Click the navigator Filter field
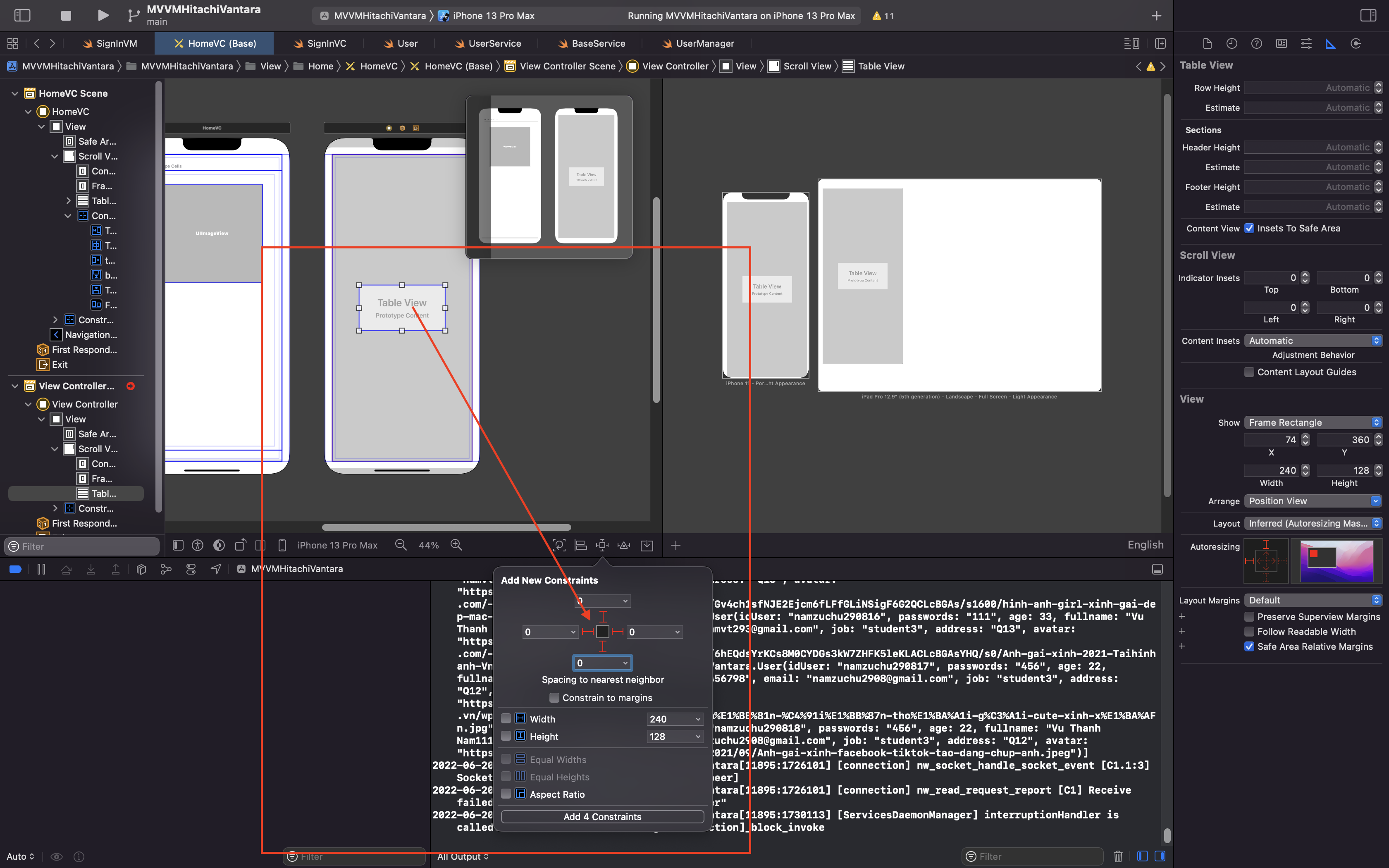The image size is (1389, 868). point(81,546)
